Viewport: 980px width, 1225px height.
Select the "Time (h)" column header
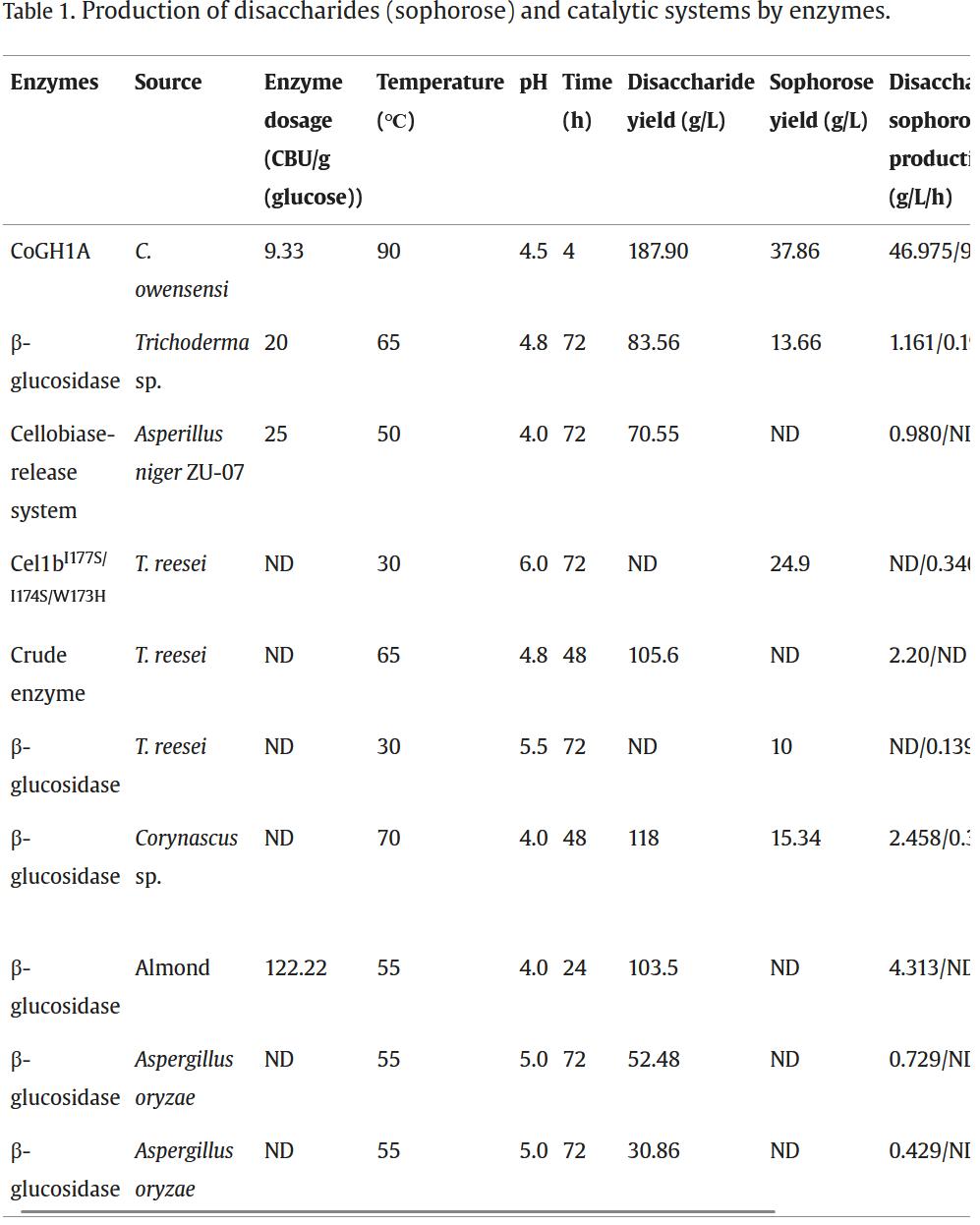point(586,100)
